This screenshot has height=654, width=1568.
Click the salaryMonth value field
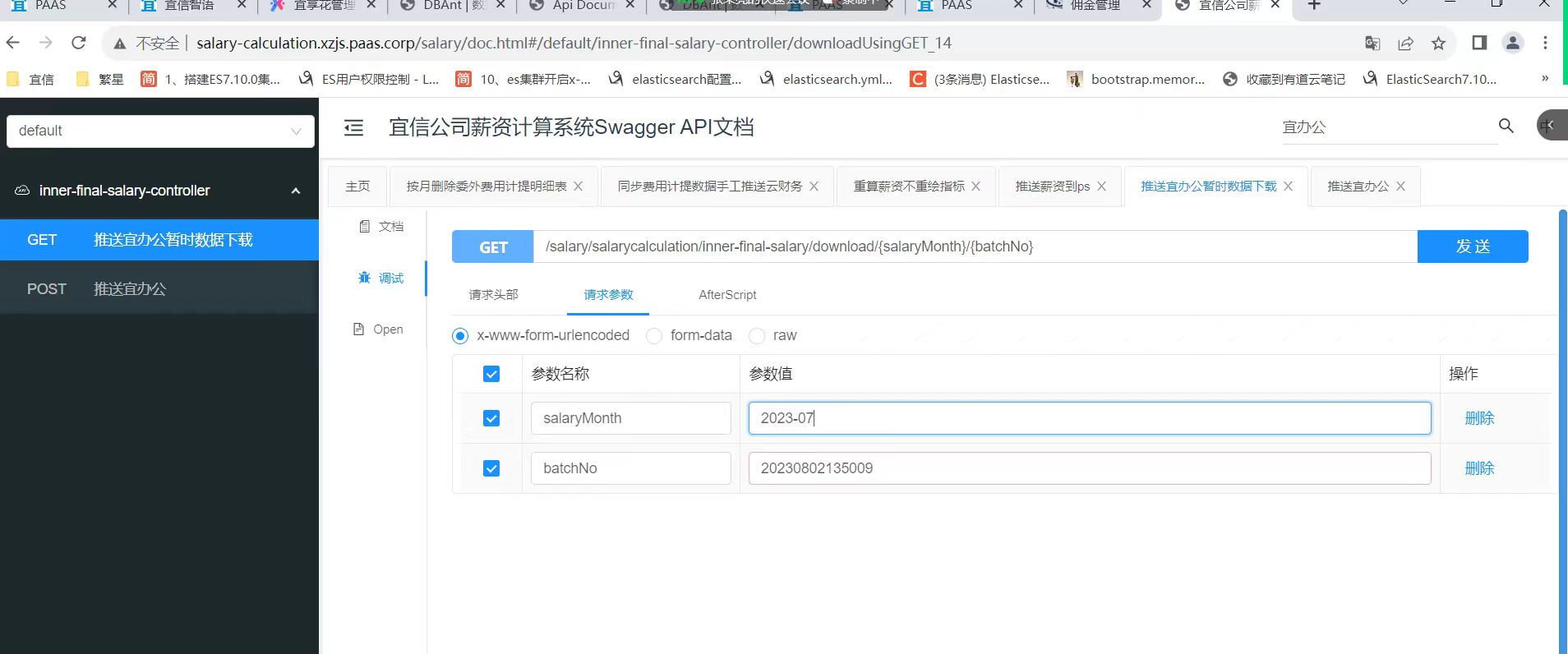[x=1090, y=418]
